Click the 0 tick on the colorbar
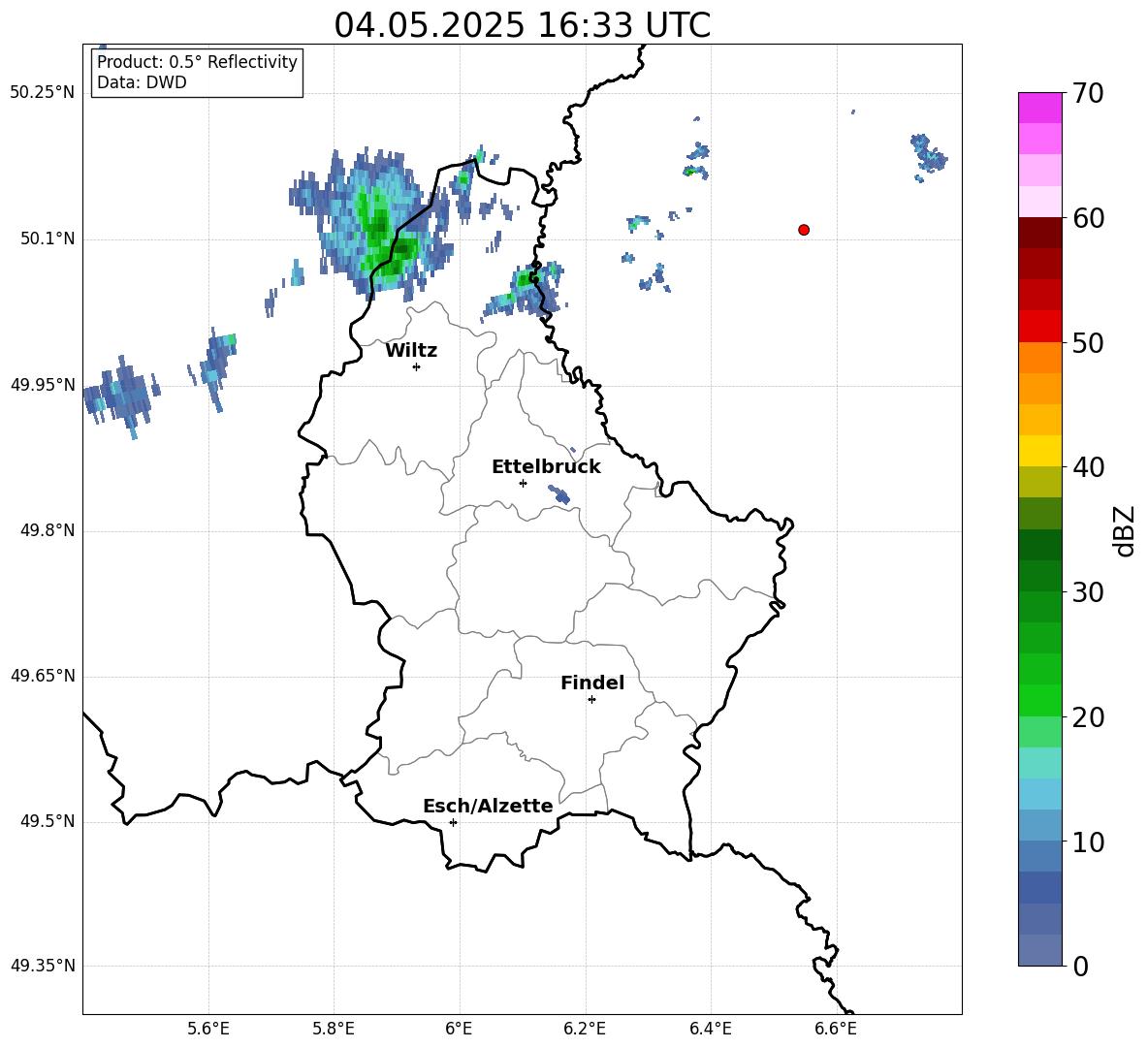This screenshot has height=1048, width=1148. pos(1080,967)
